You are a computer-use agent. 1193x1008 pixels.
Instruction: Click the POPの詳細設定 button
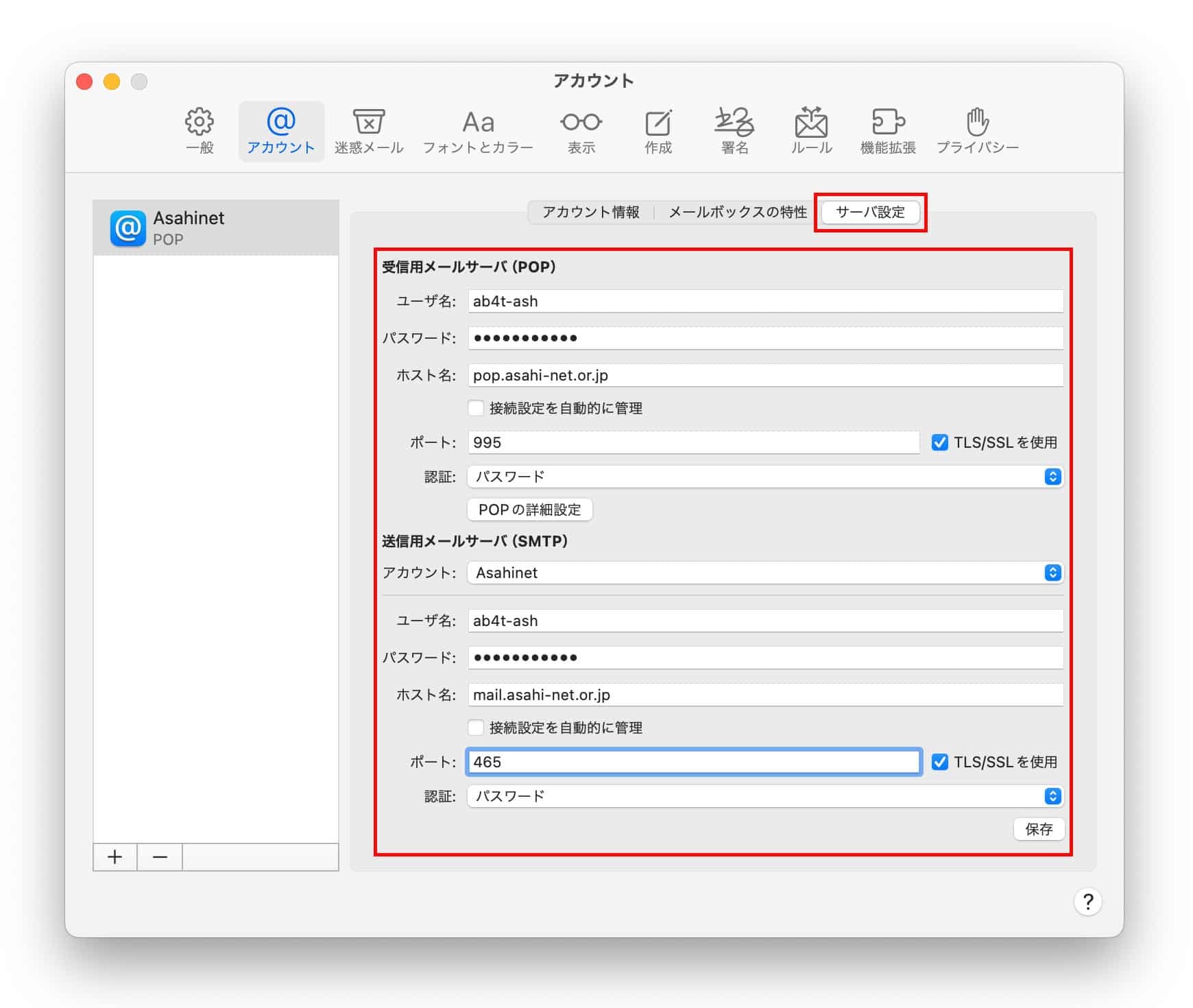point(530,509)
